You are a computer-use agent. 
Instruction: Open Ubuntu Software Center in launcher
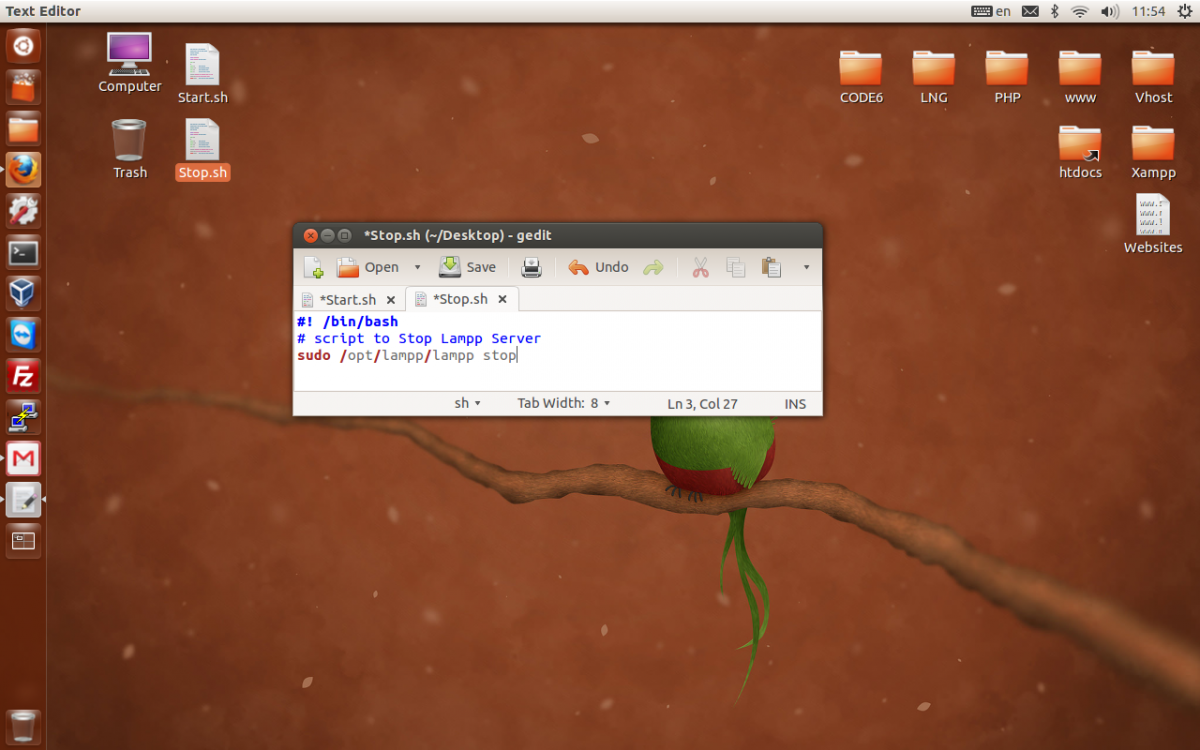(x=23, y=87)
